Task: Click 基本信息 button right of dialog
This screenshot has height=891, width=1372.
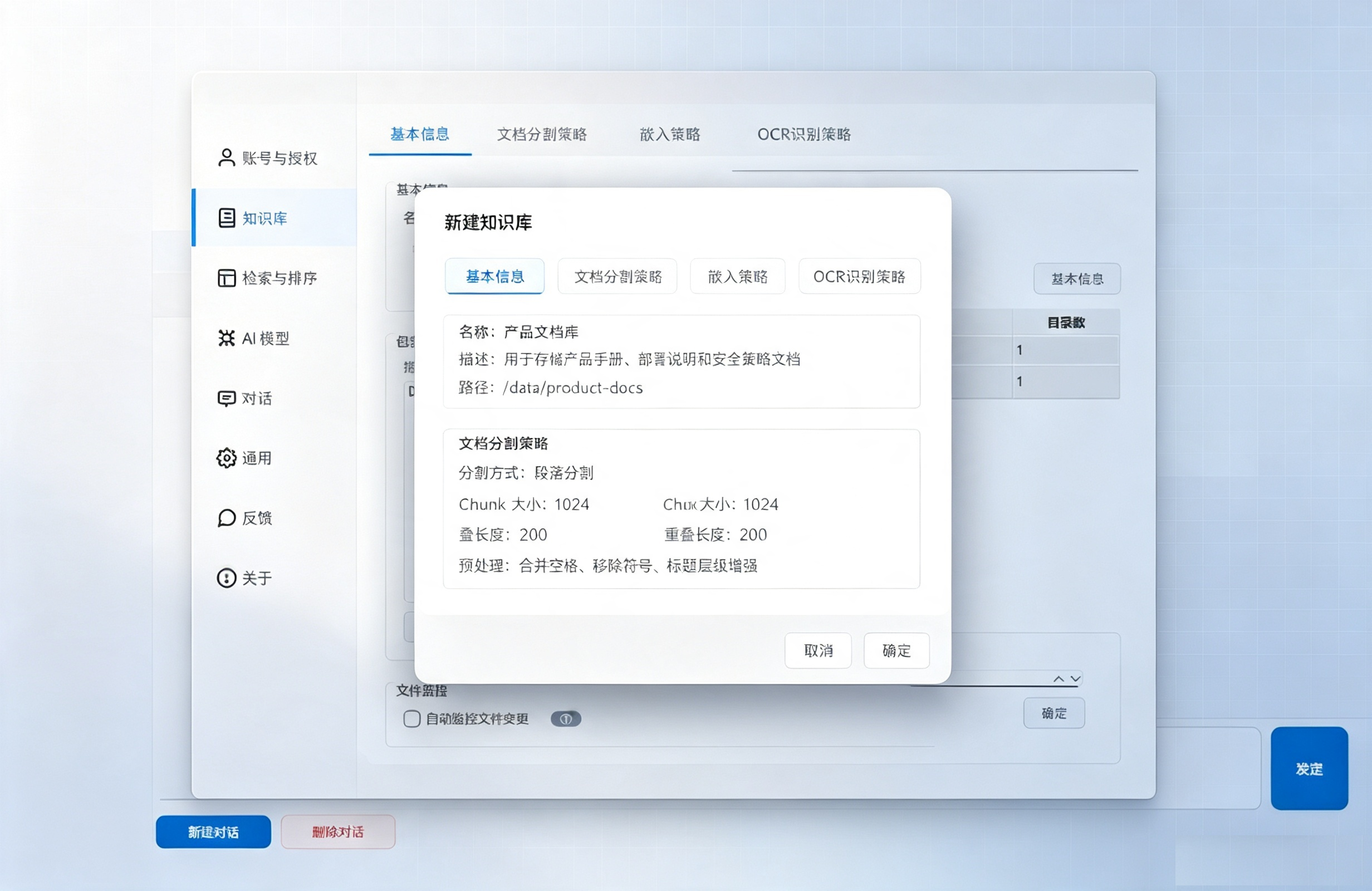Action: 1077,278
